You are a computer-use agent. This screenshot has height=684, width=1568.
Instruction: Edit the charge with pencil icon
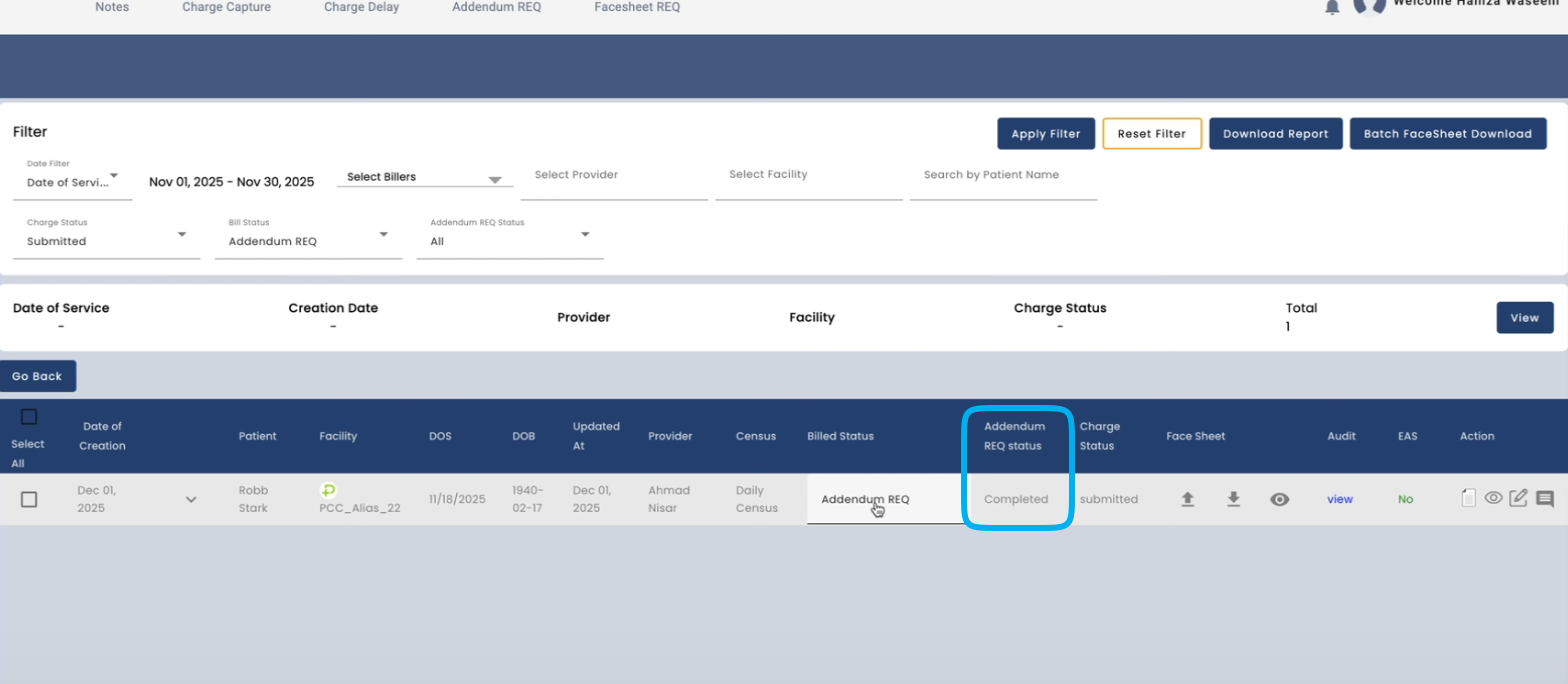(1518, 498)
